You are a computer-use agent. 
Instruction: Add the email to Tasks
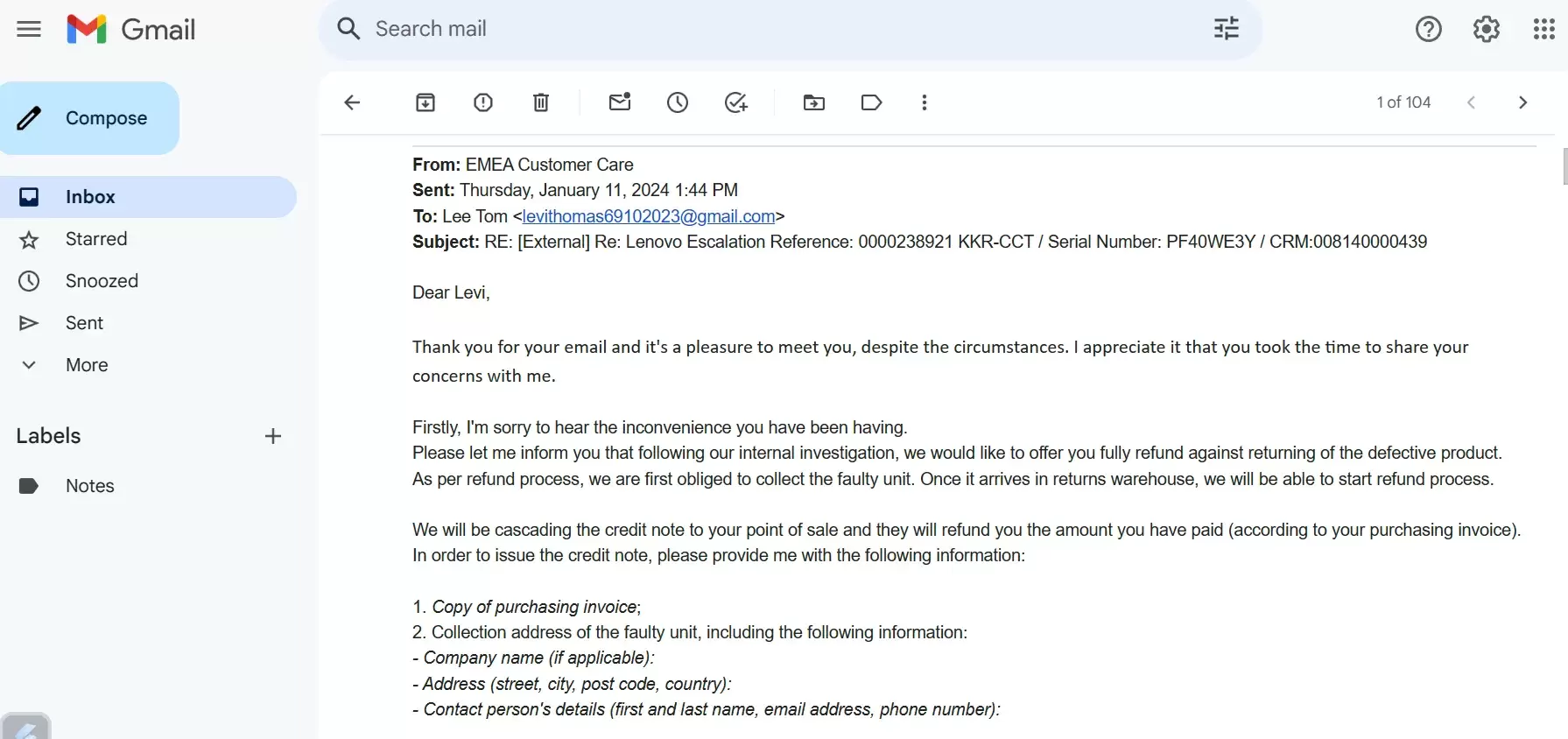pyautogui.click(x=736, y=102)
